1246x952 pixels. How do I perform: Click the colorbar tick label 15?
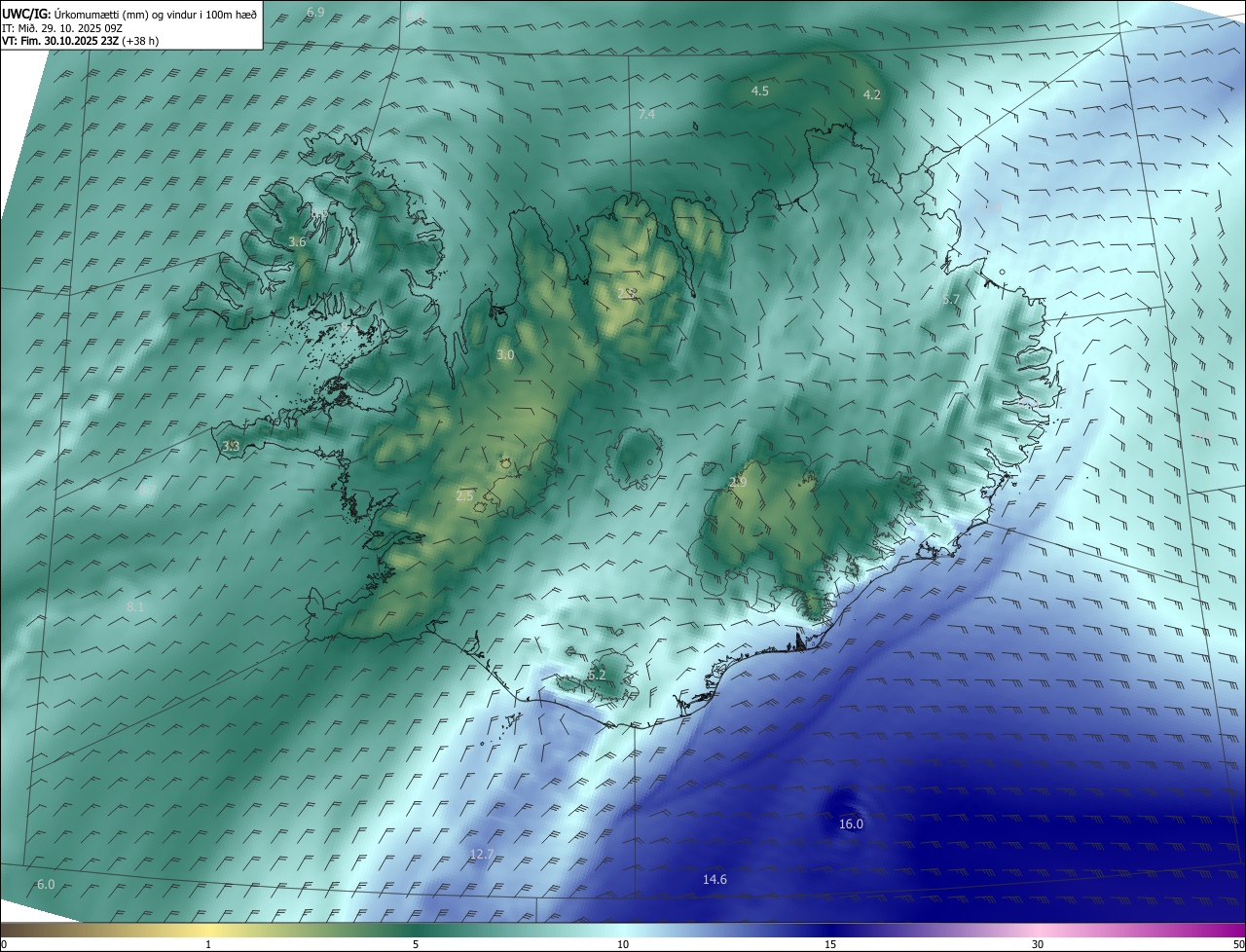click(830, 945)
